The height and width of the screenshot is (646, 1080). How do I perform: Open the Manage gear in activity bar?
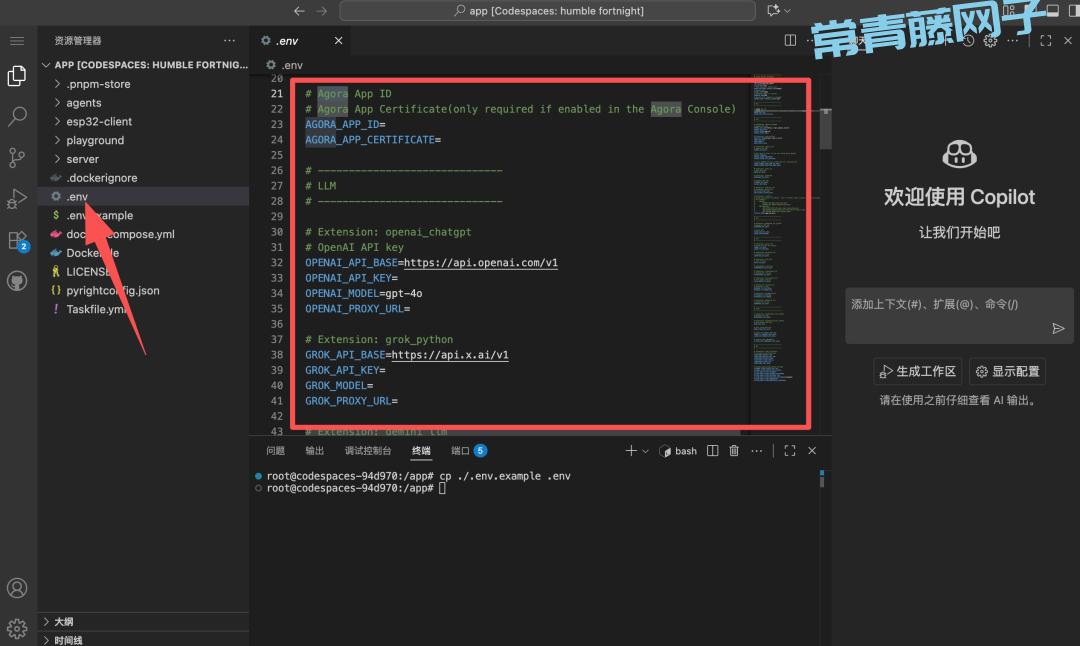(17, 628)
